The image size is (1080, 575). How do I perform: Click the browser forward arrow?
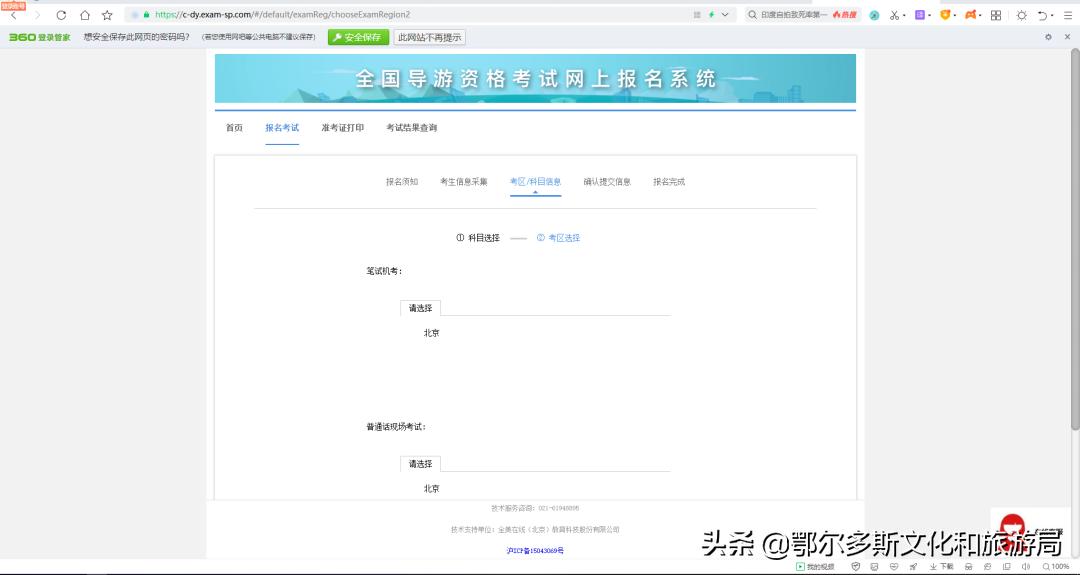coord(37,15)
